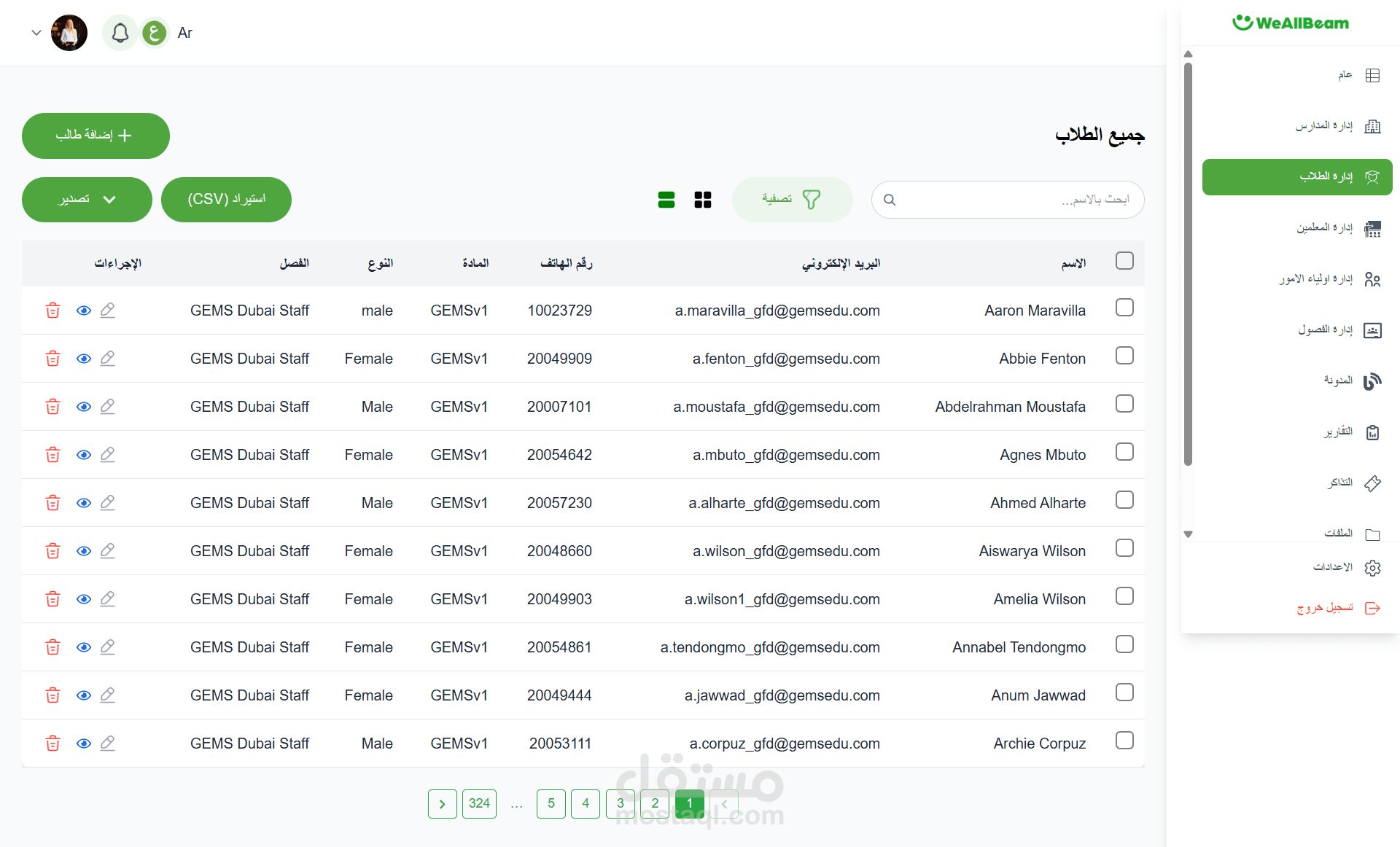Switch to grid view layout icon
The width and height of the screenshot is (1400, 847).
[703, 200]
